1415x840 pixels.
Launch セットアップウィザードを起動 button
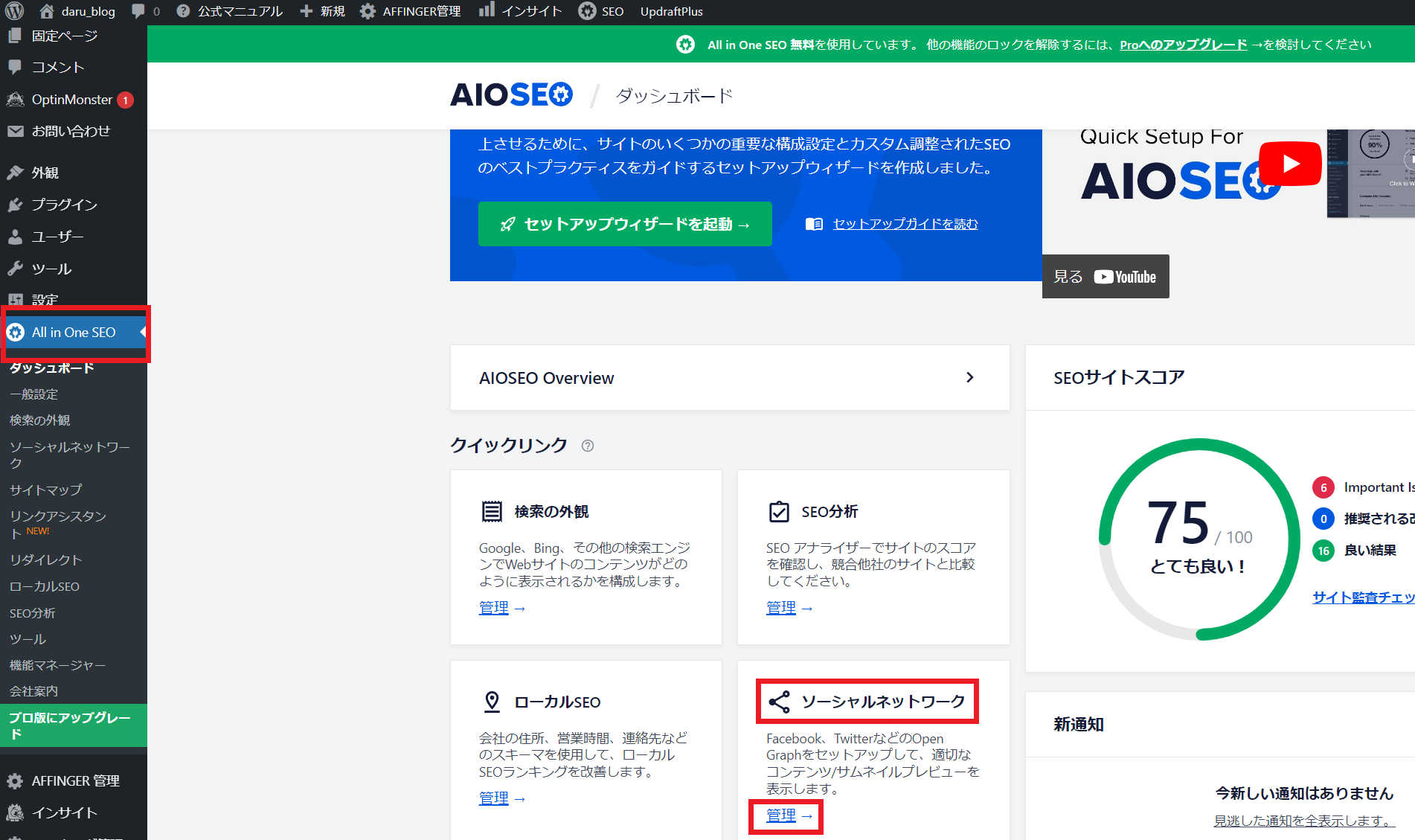[x=625, y=224]
